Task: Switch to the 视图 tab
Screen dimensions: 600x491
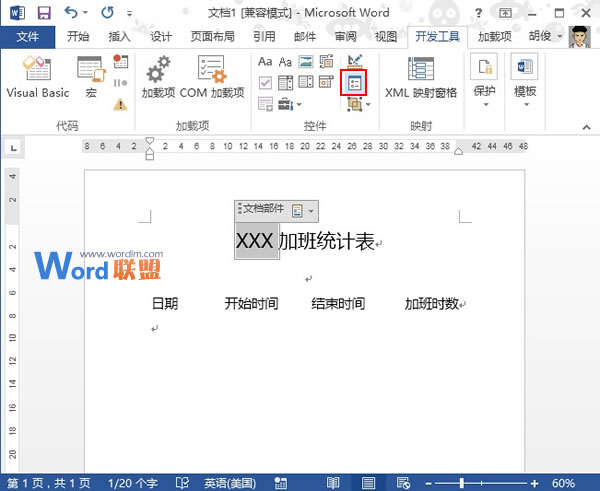Action: click(x=386, y=37)
